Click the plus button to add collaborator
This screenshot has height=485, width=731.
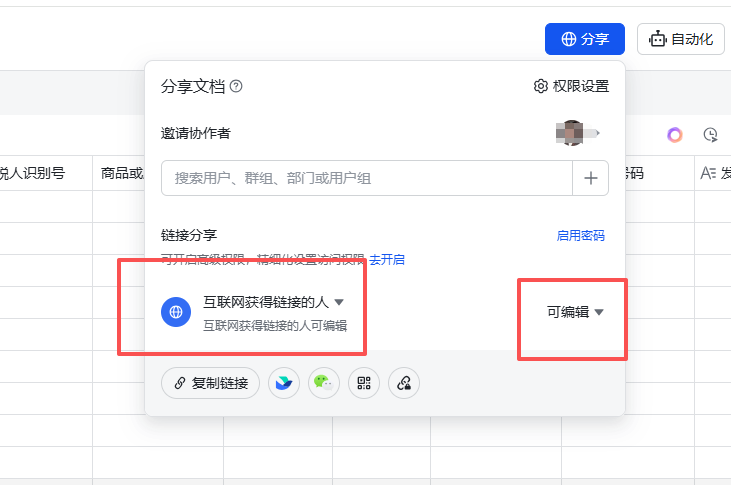pos(591,178)
